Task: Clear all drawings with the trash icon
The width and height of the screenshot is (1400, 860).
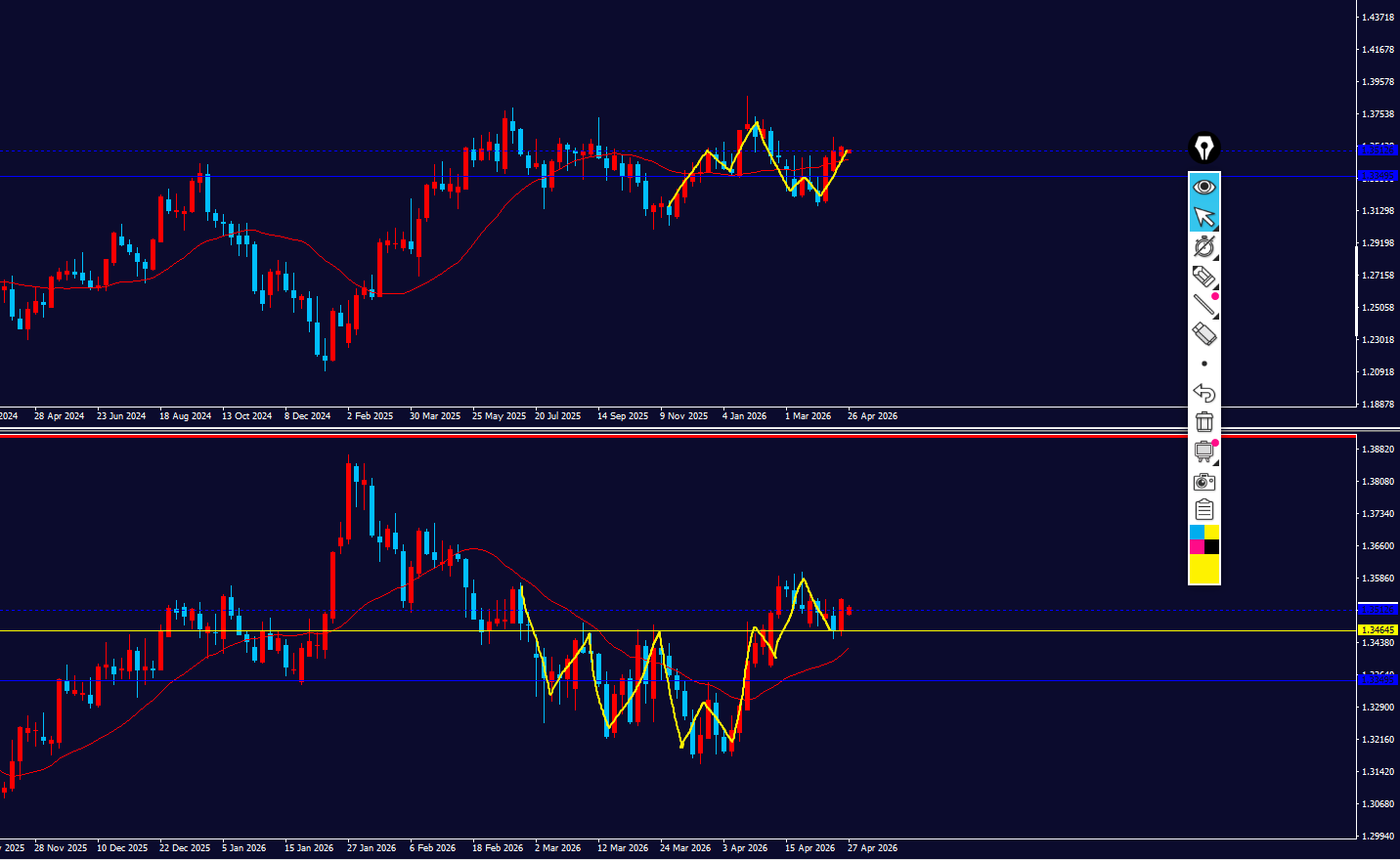Action: pos(1203,421)
